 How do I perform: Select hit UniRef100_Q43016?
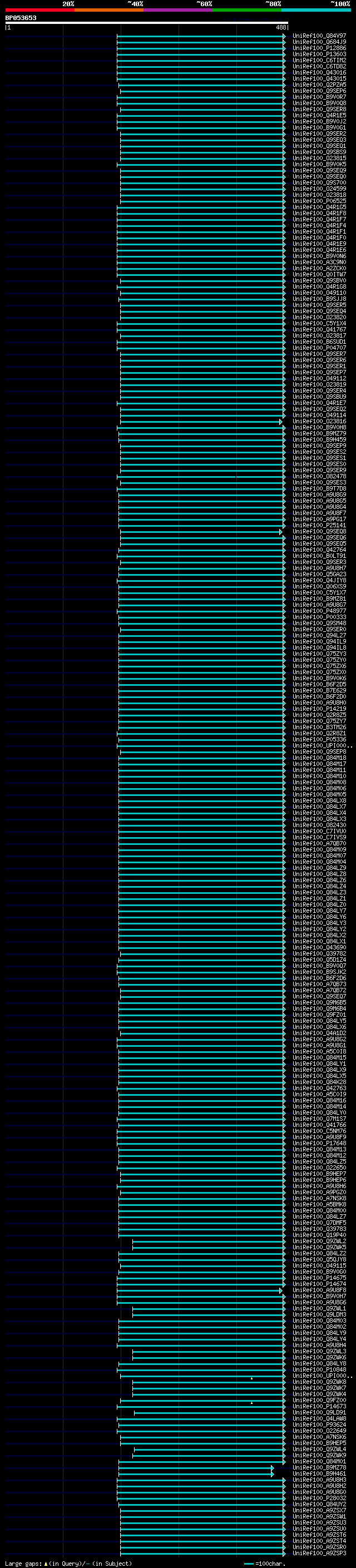[319, 72]
